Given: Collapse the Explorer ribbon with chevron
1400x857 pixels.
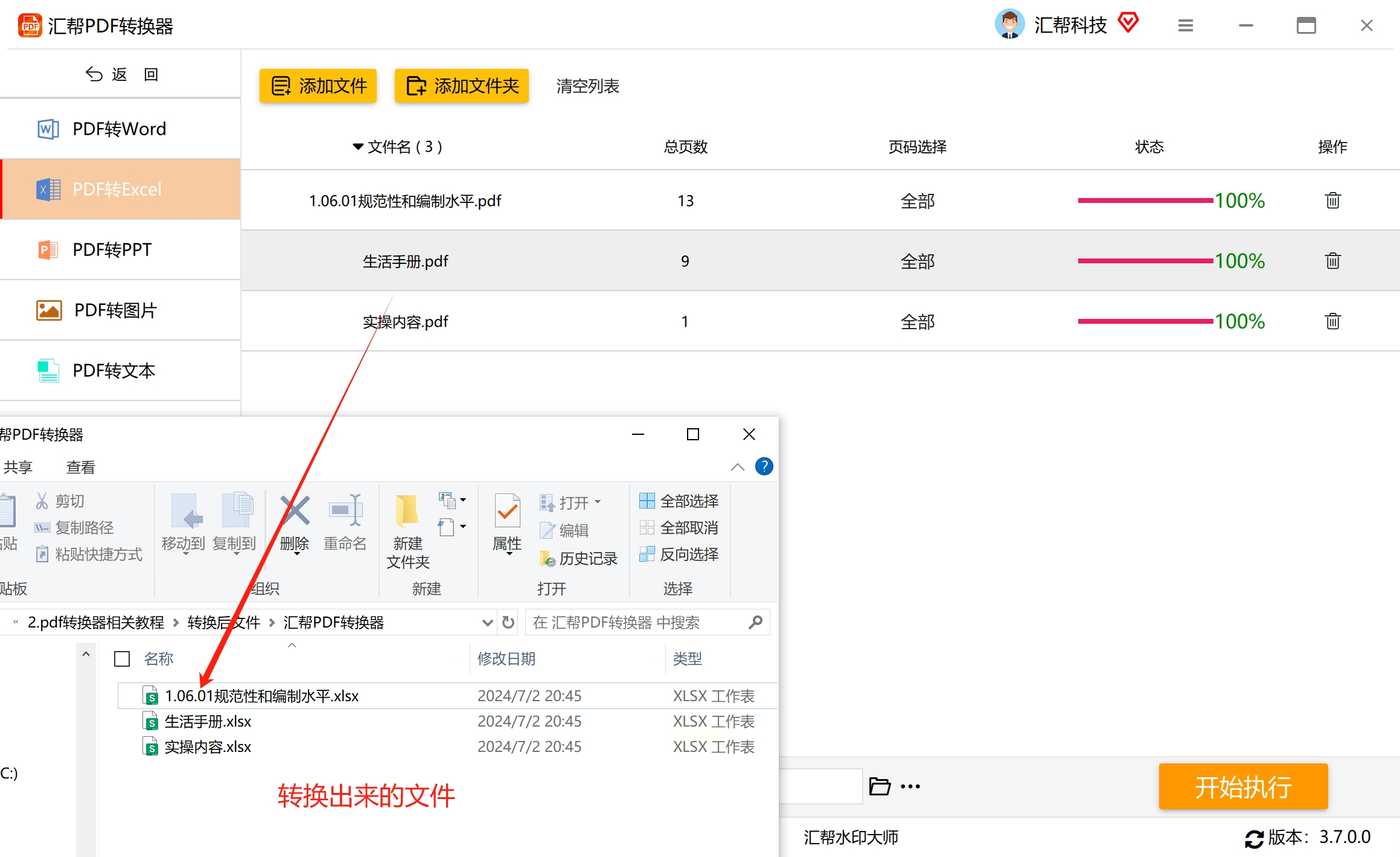Looking at the screenshot, I should (737, 467).
